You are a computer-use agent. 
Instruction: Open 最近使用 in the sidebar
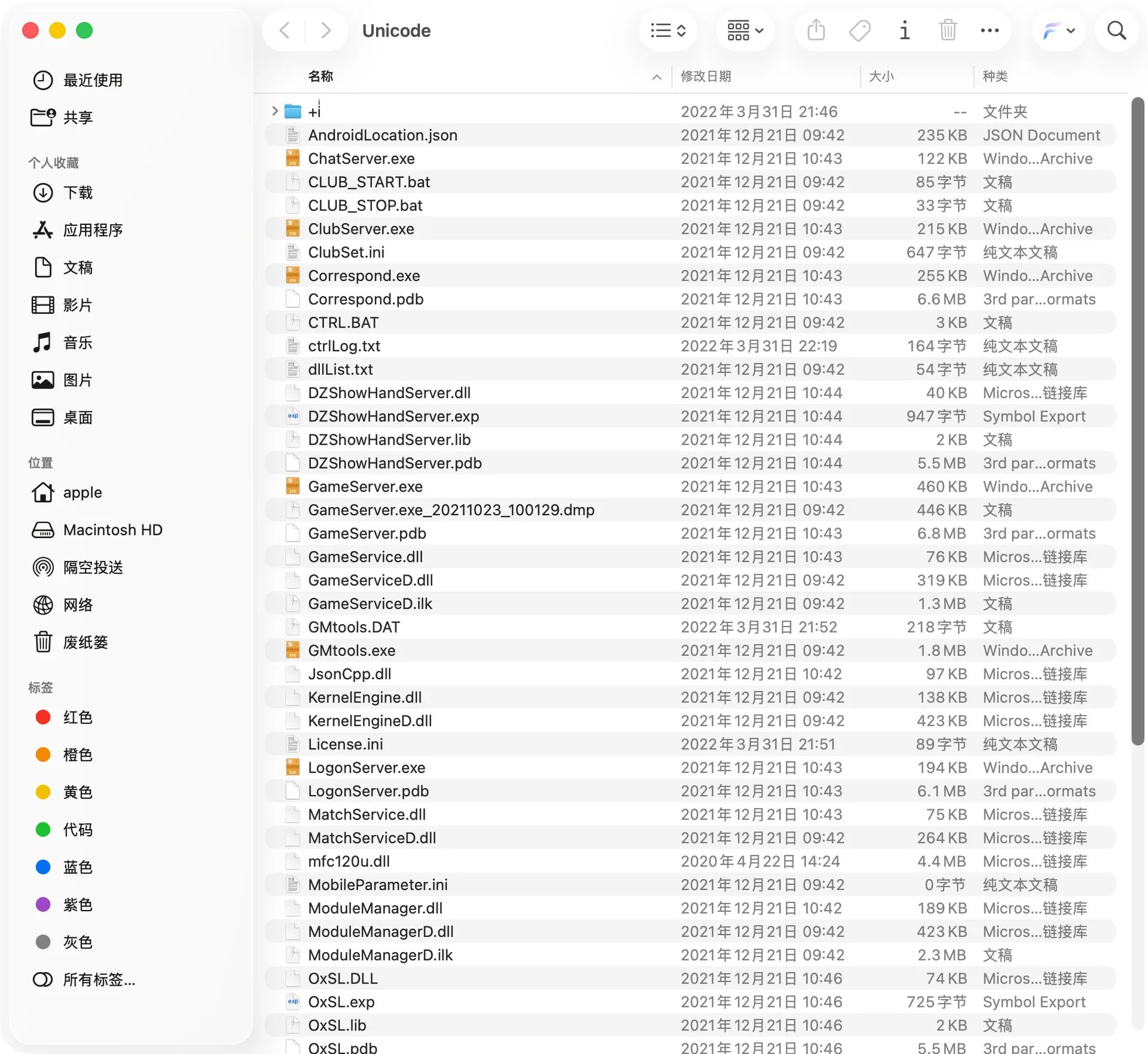pyautogui.click(x=78, y=80)
